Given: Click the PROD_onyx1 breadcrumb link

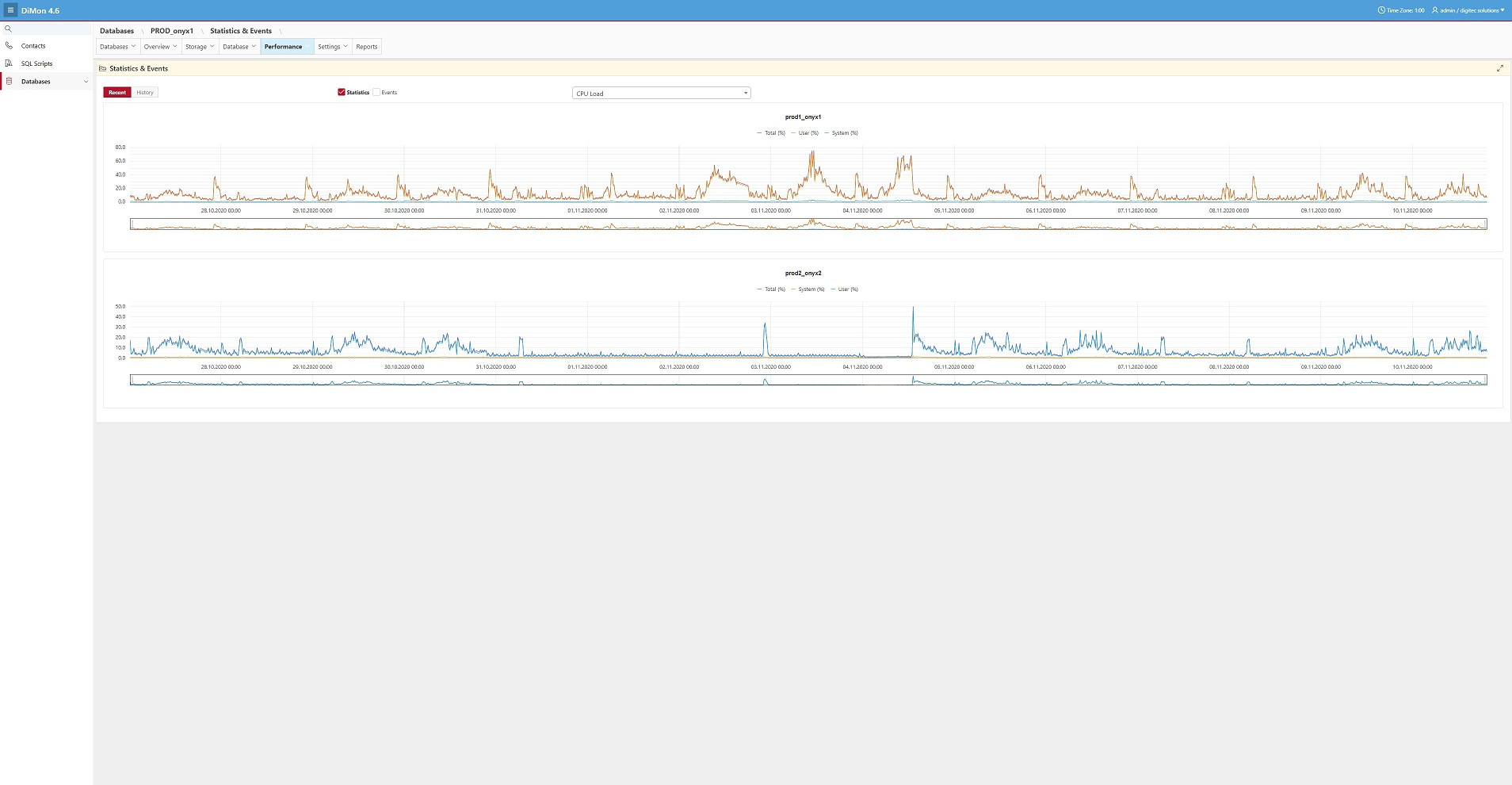Looking at the screenshot, I should (x=172, y=31).
